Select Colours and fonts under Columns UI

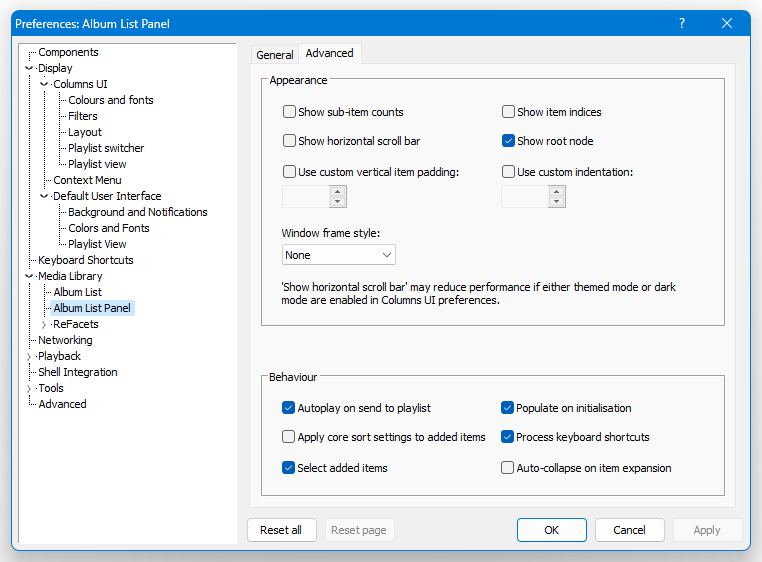tap(111, 100)
